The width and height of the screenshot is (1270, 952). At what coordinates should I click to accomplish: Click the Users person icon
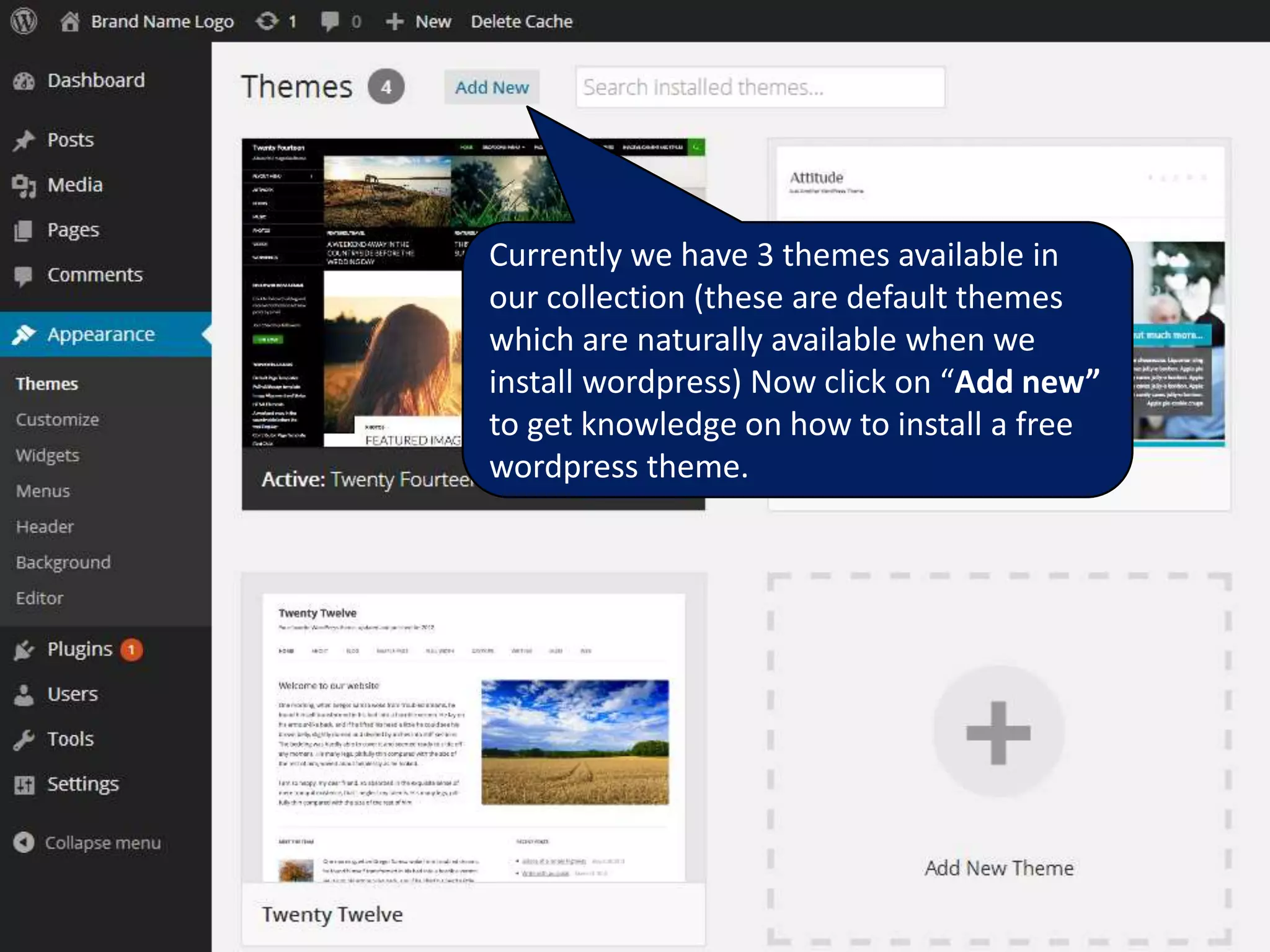tap(24, 695)
